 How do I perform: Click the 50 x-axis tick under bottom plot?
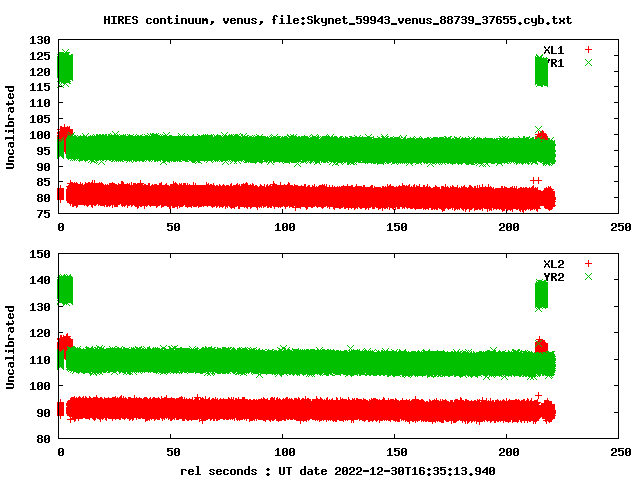[x=173, y=452]
